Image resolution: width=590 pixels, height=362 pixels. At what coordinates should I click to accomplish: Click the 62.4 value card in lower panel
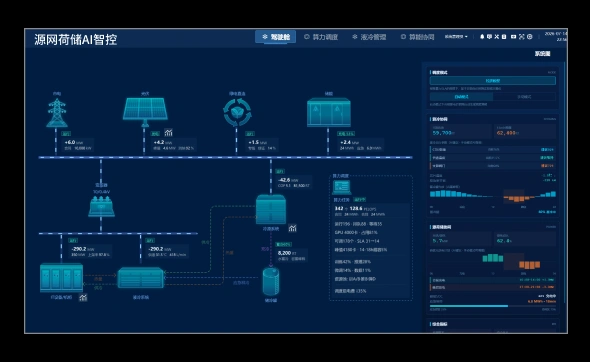point(525,239)
